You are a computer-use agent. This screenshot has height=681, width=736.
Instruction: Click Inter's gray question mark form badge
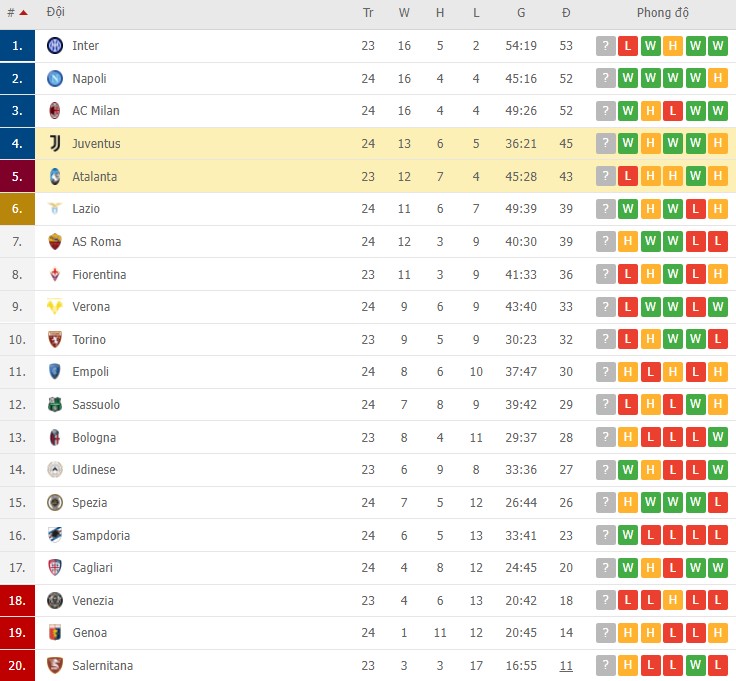click(x=605, y=46)
